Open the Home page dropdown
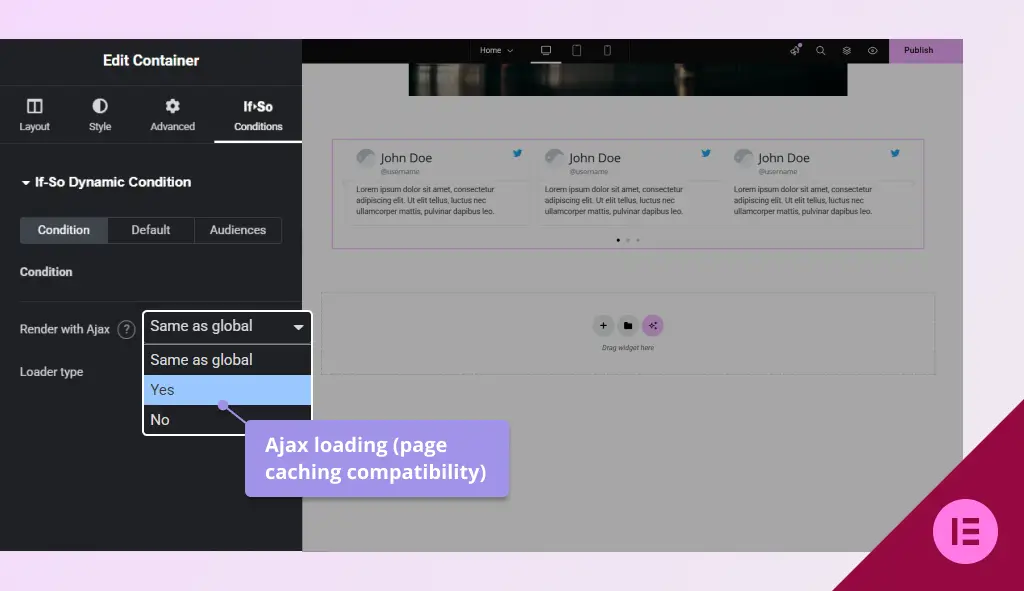 [x=496, y=50]
